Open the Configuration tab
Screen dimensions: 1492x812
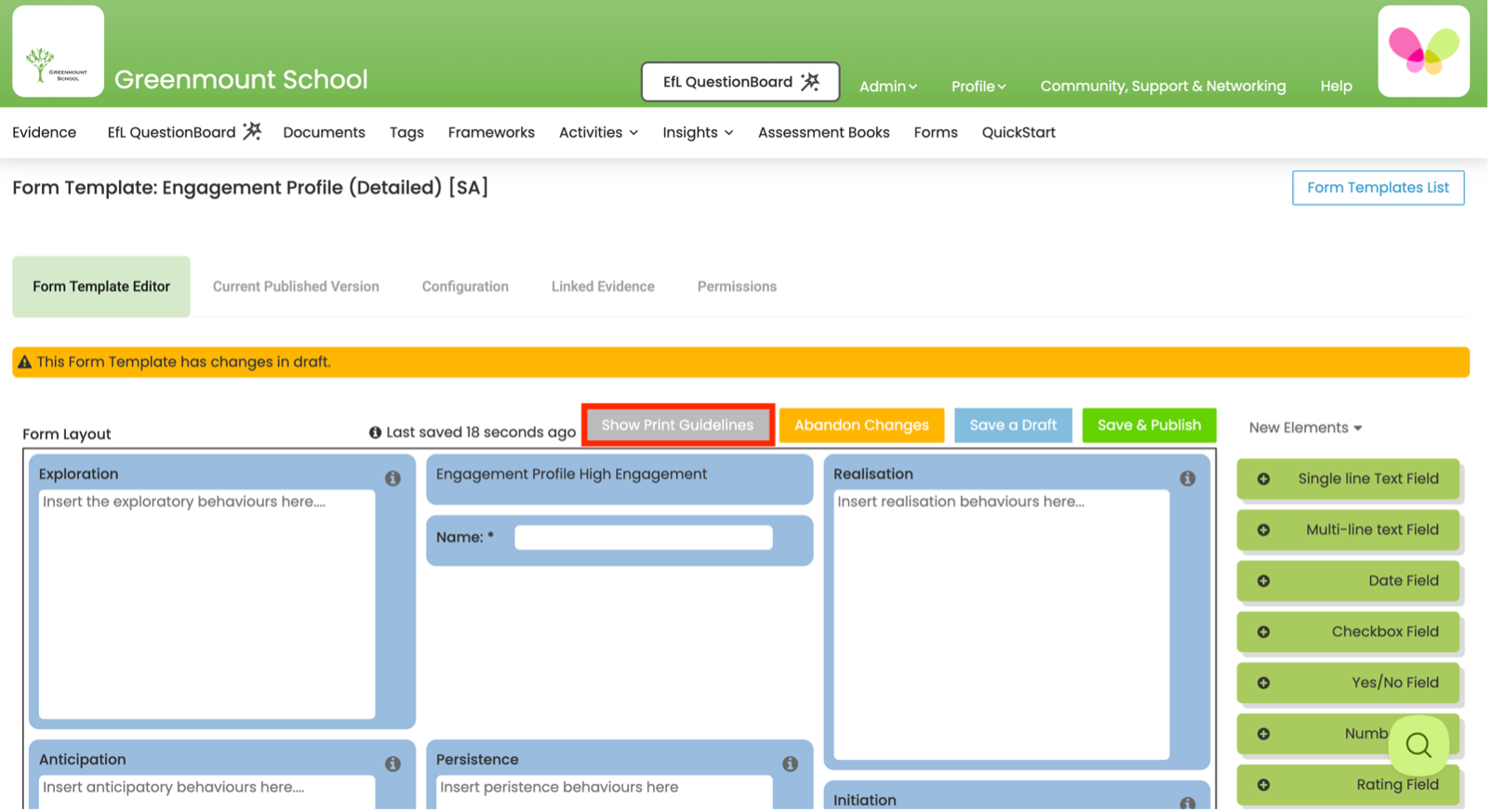466,287
